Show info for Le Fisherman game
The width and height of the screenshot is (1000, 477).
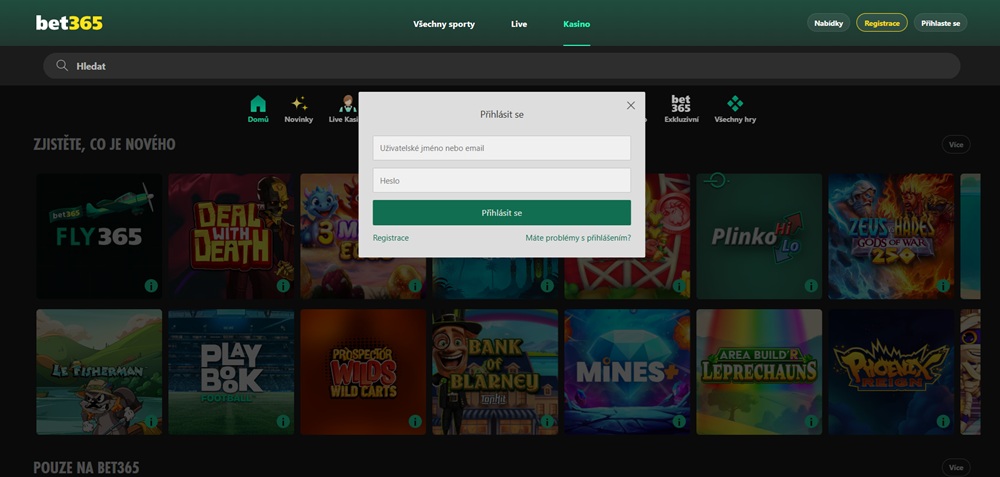[x=151, y=422]
